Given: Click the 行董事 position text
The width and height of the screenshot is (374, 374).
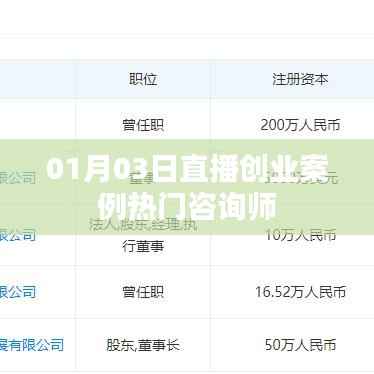Looking at the screenshot, I should point(143,246).
